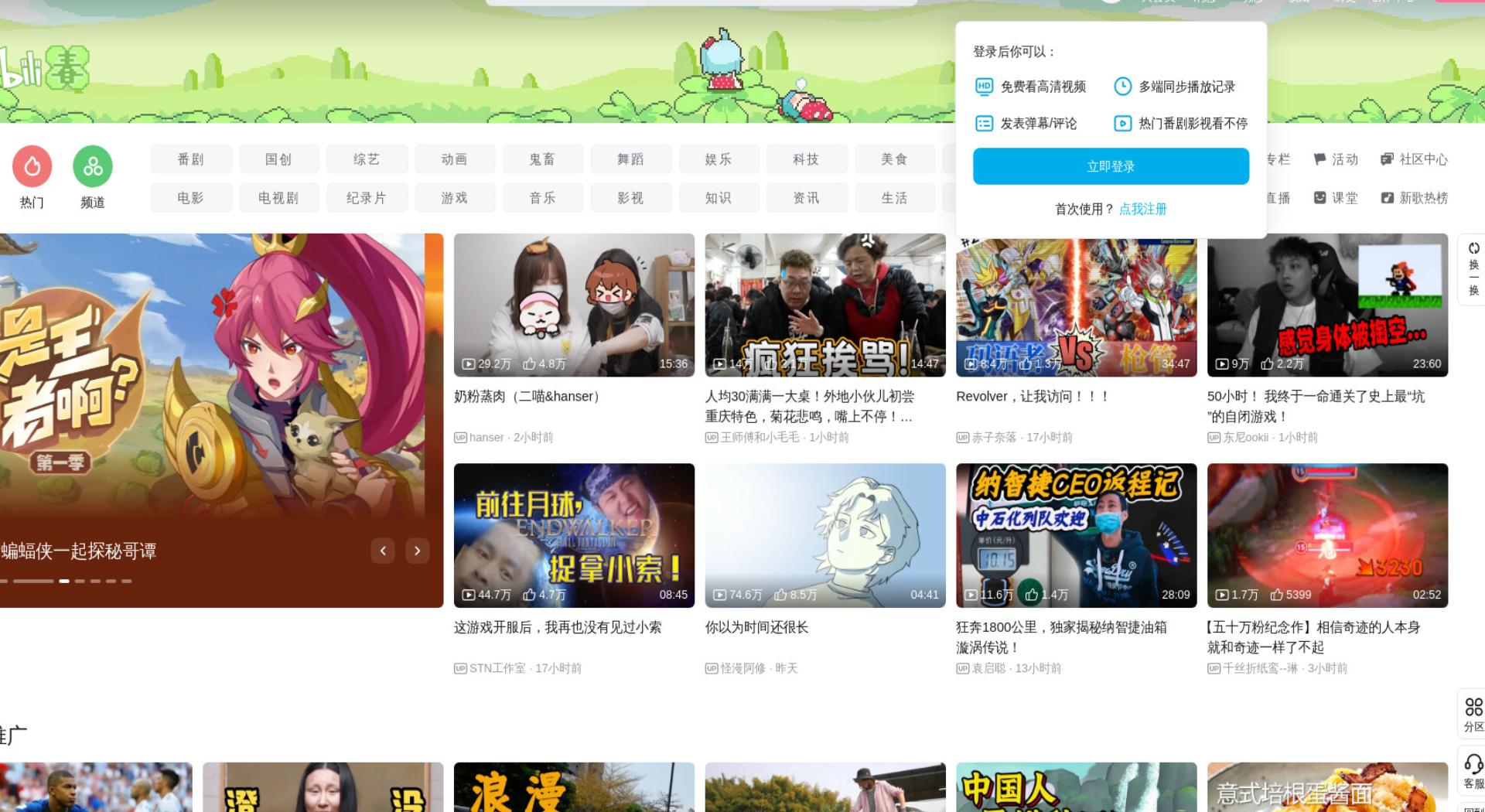The height and width of the screenshot is (812, 1485).
Task: Go to previous carousel banner
Action: (383, 551)
